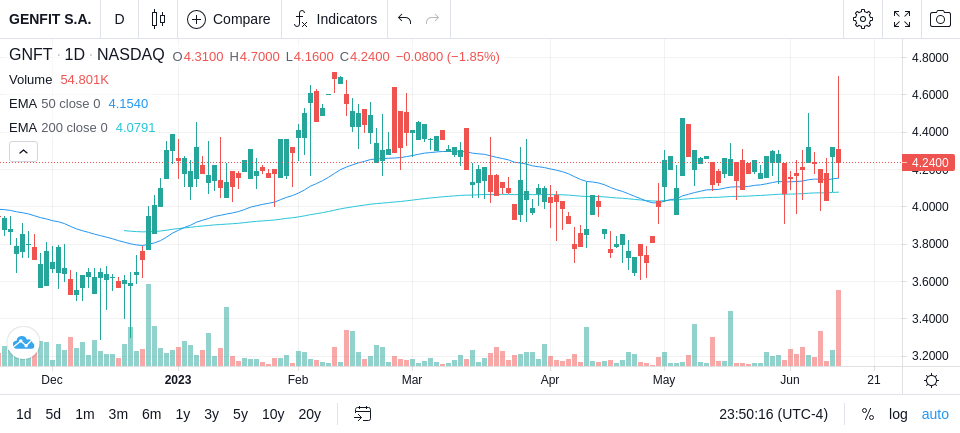Enter fullscreen mode

tap(902, 19)
